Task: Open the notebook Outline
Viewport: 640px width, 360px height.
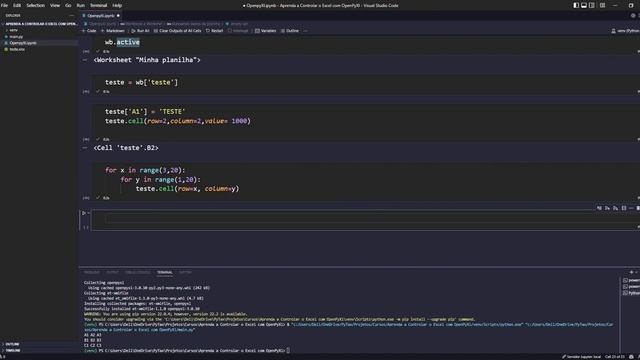Action: [x=290, y=31]
